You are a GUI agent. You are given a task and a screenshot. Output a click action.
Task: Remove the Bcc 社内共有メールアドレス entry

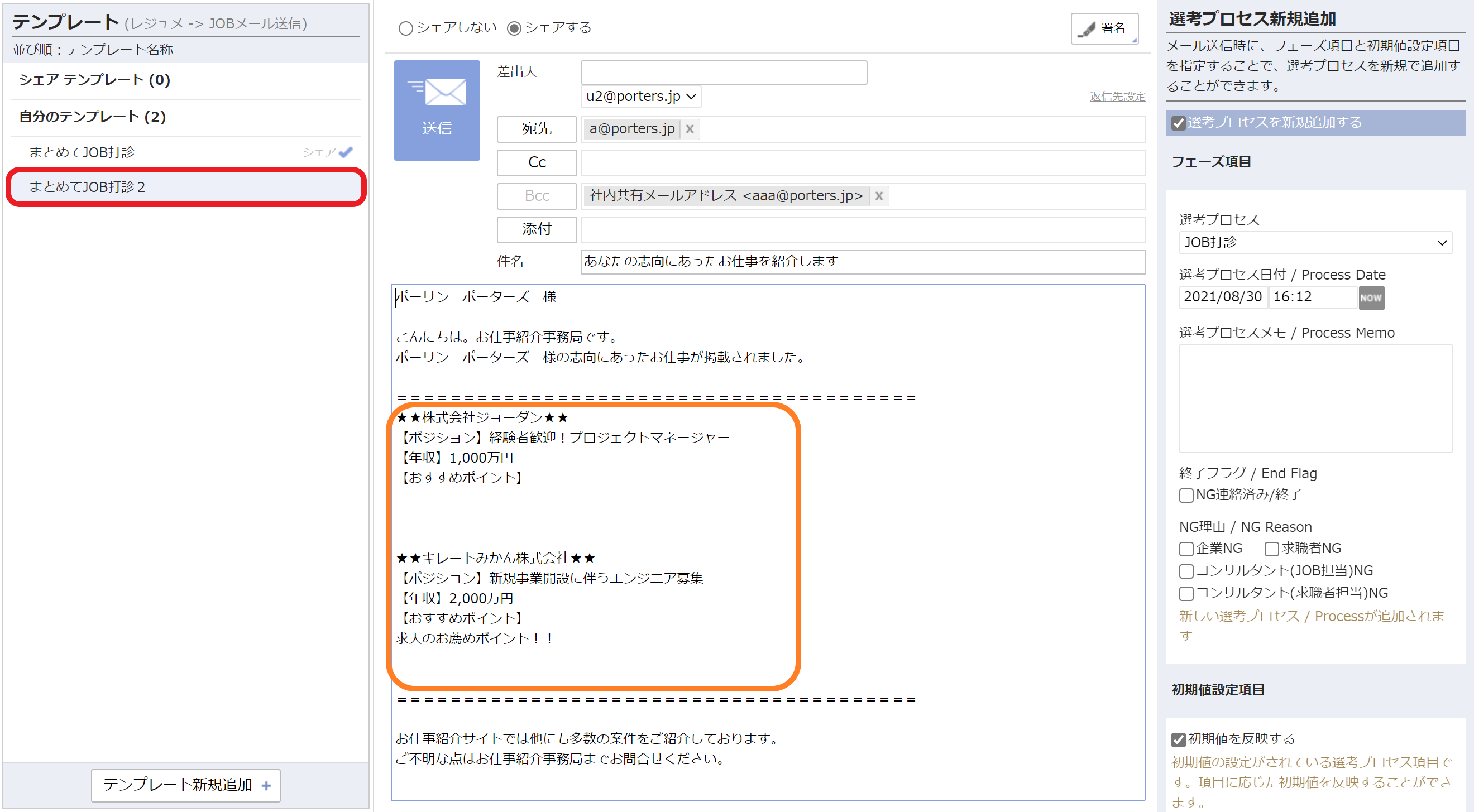878,196
